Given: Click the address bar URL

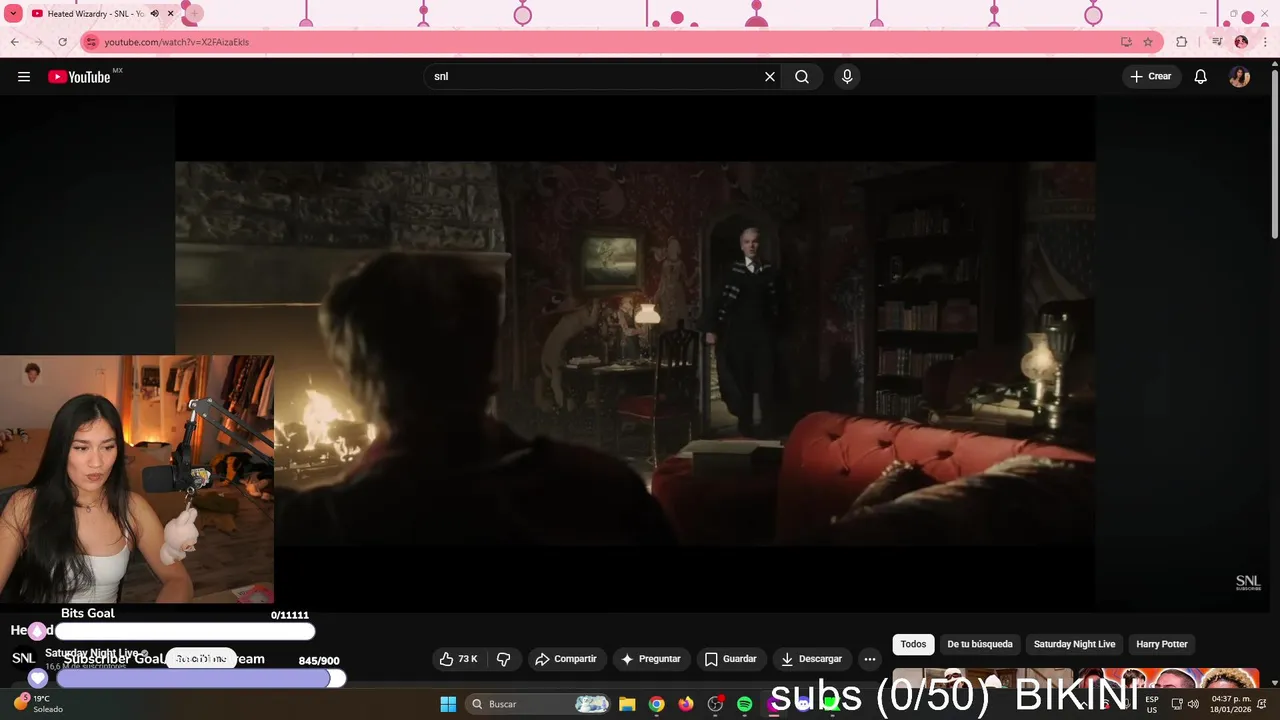Looking at the screenshot, I should 177,42.
